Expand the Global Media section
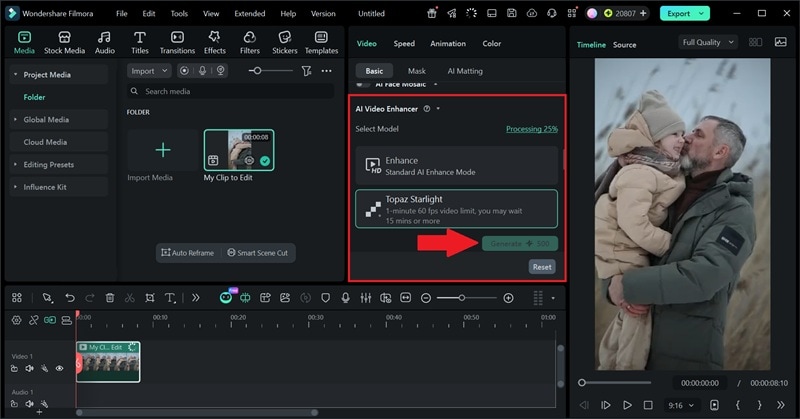This screenshot has width=800, height=419. (15, 119)
